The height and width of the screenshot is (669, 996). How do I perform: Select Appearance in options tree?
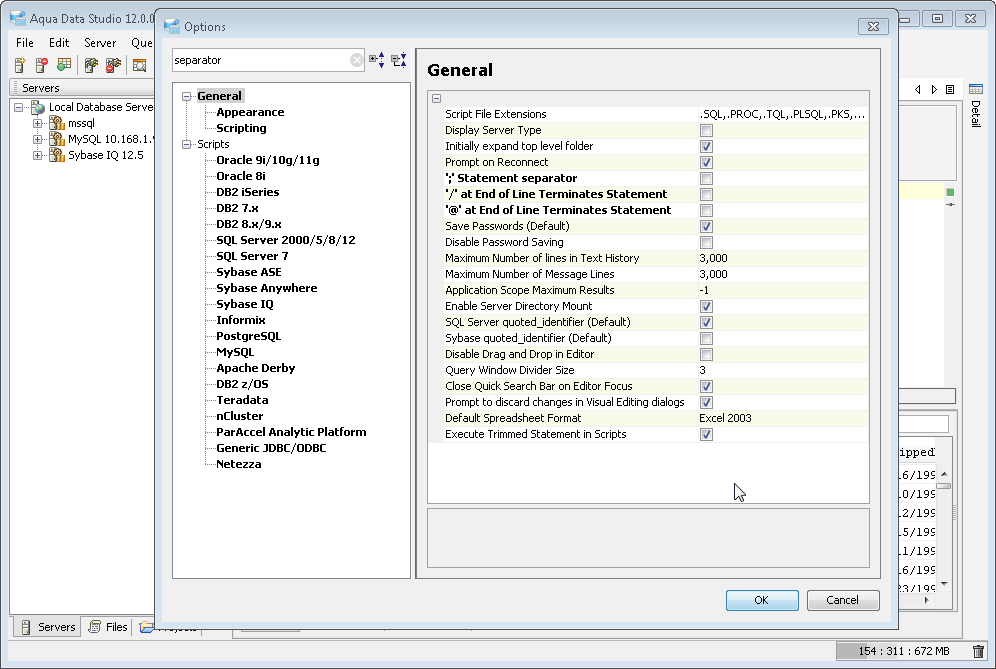pyautogui.click(x=250, y=112)
